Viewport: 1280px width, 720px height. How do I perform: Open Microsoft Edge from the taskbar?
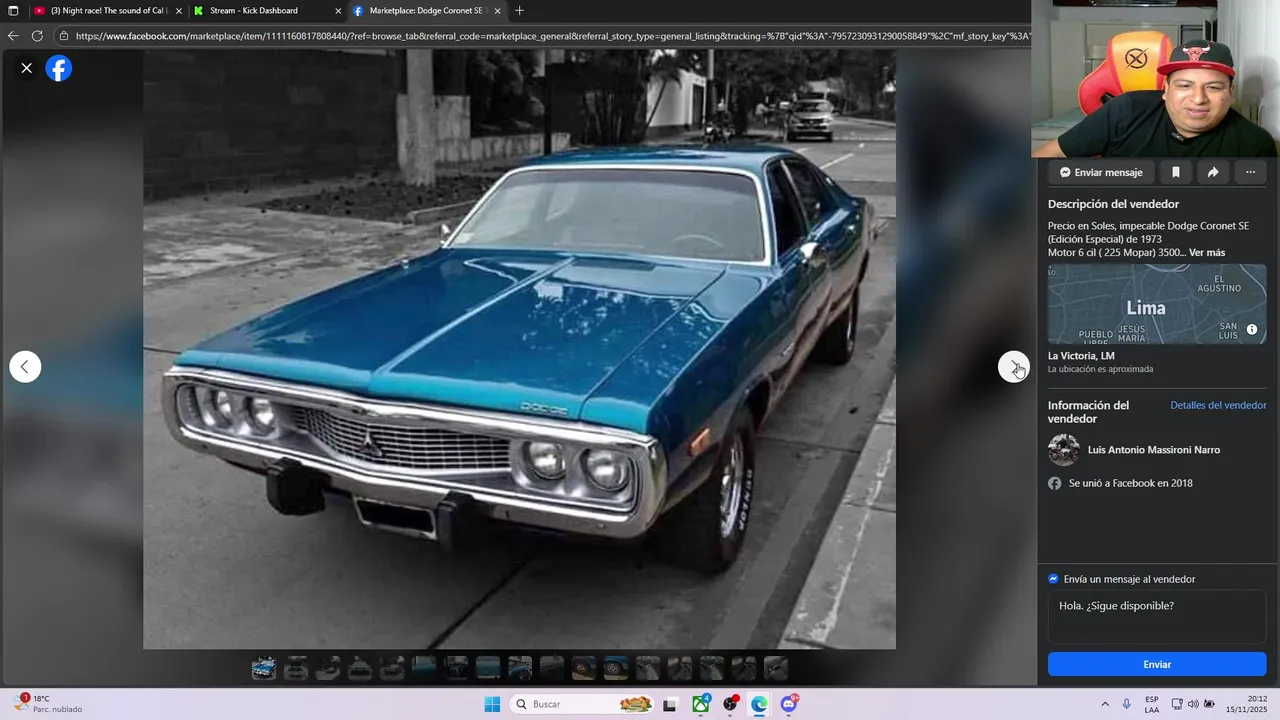760,704
